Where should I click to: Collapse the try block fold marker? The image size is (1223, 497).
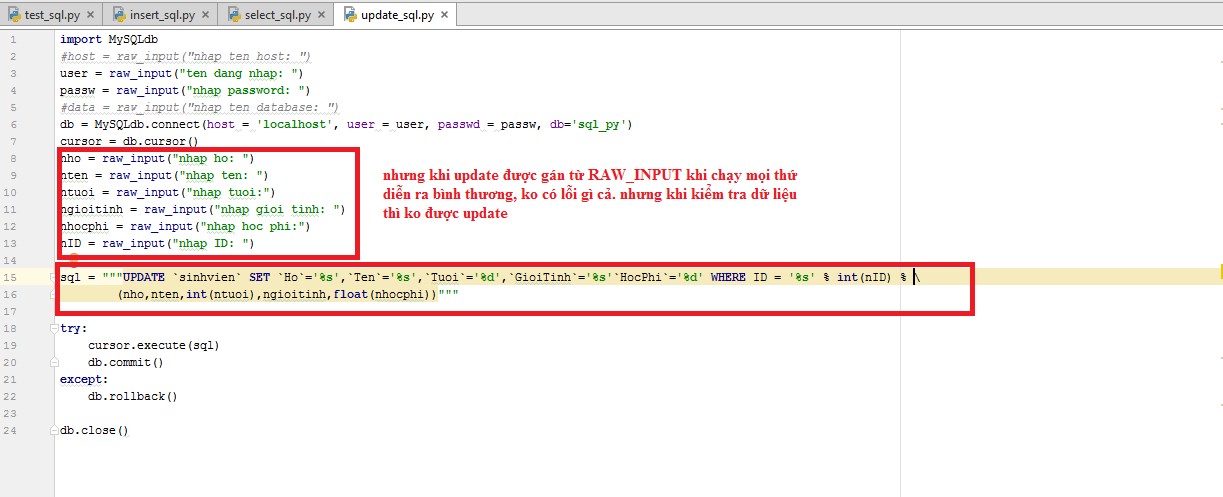click(55, 328)
